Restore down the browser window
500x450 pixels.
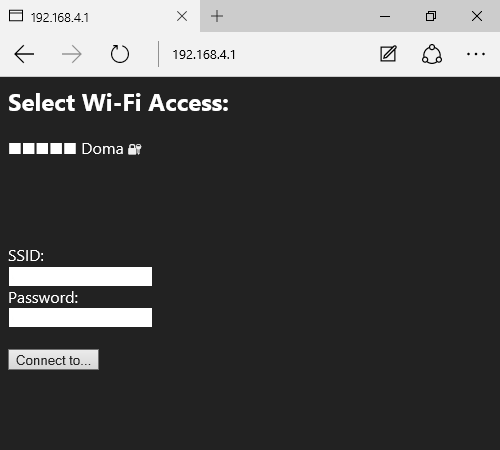click(431, 16)
